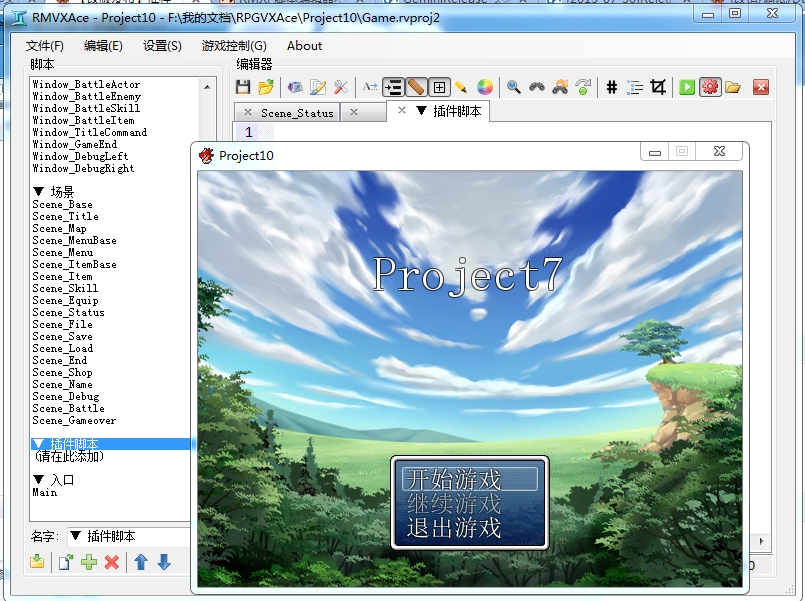The image size is (805, 601).
Task: Click the 名字 script name field
Action: (128, 537)
